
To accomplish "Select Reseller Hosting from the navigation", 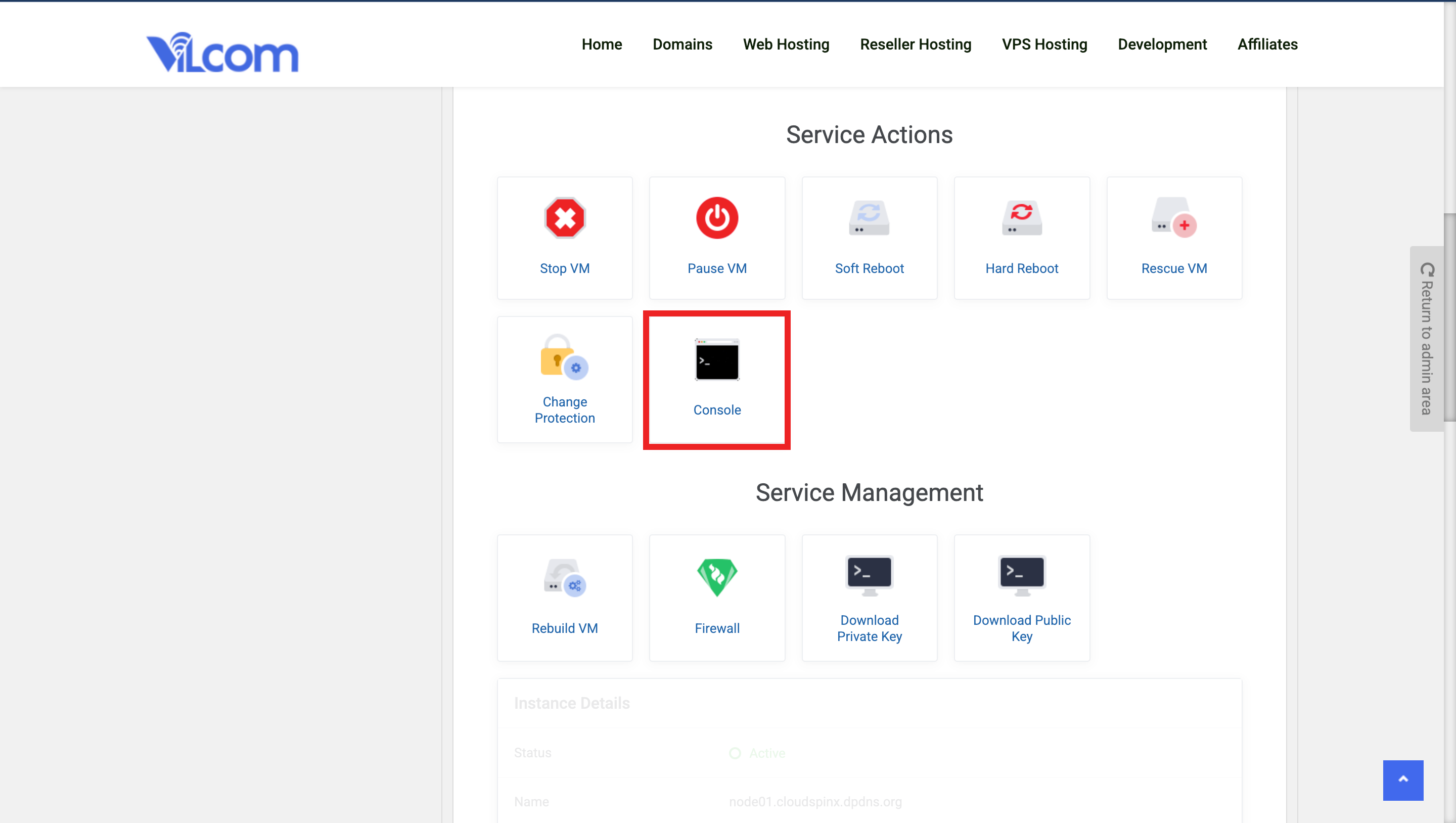I will 915,44.
